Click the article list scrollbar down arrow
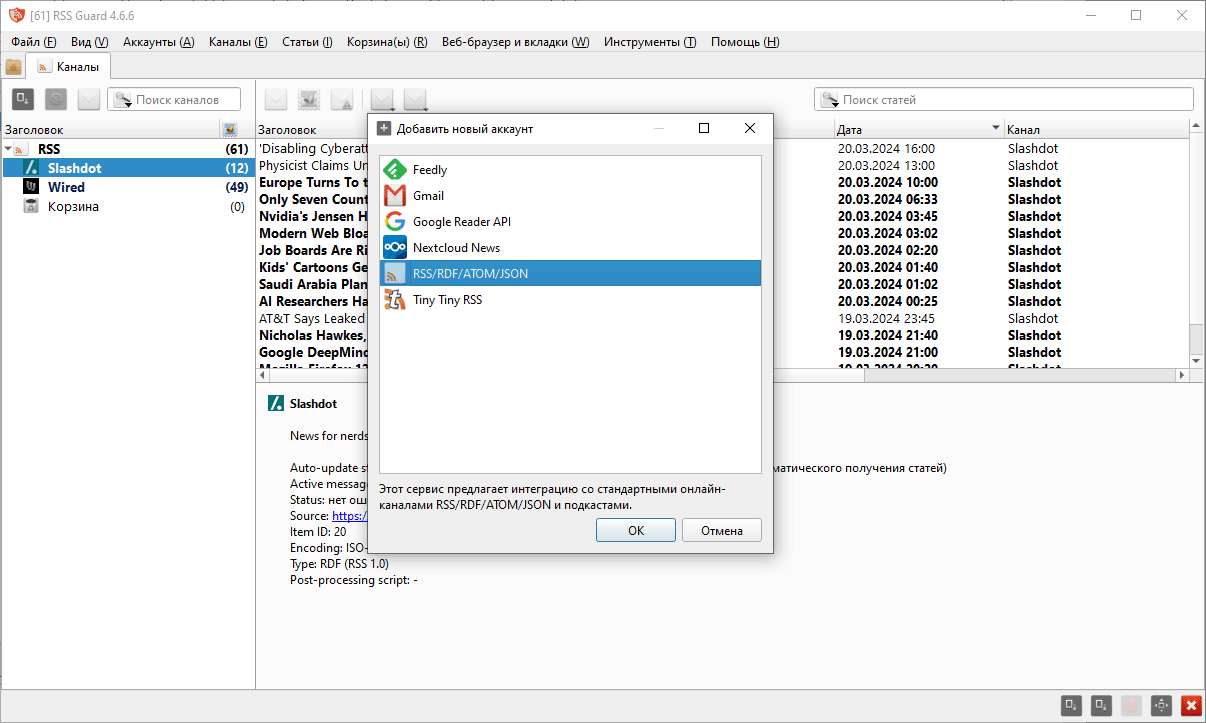Screen dimensions: 1206x723 (1197, 360)
